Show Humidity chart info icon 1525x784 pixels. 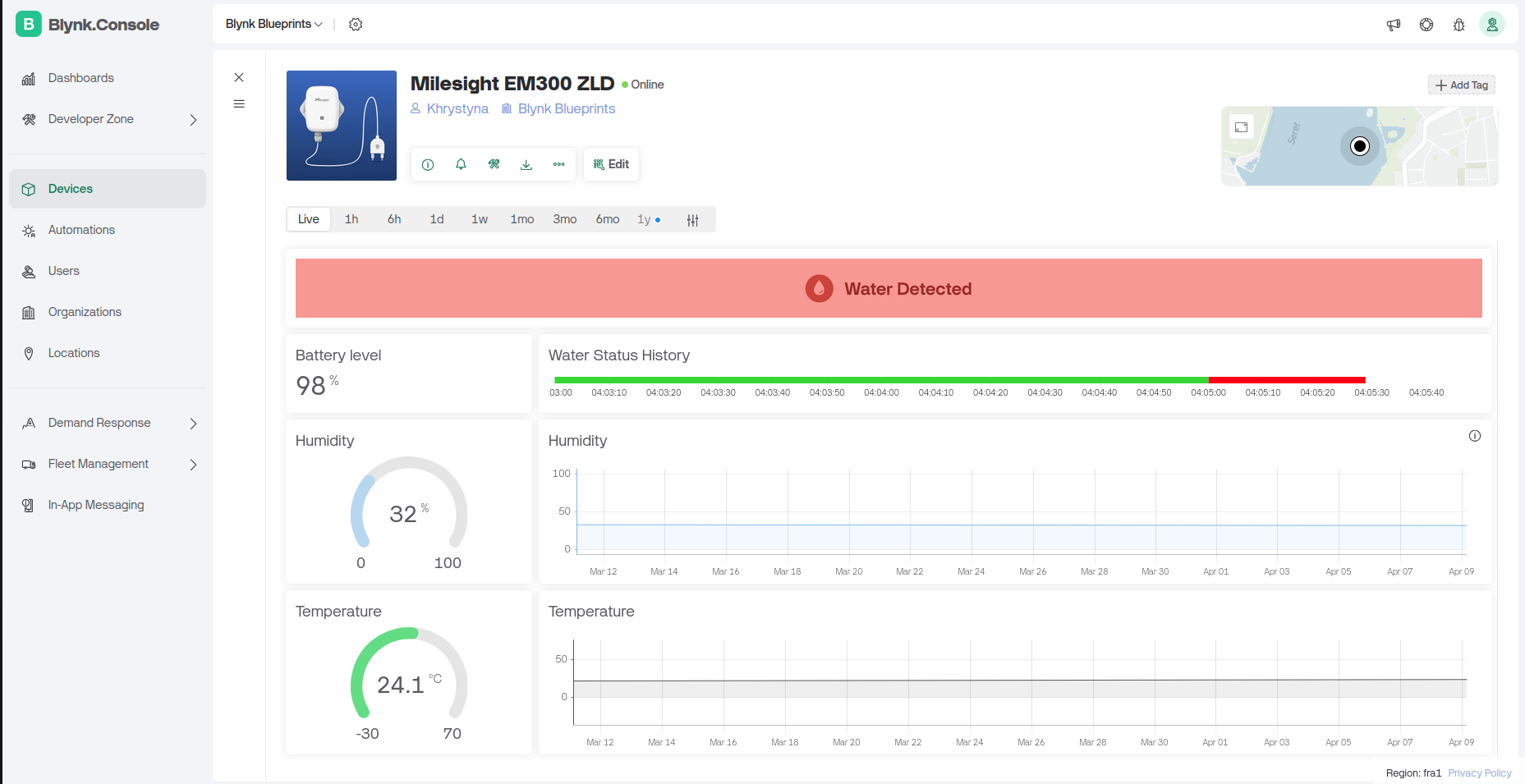[x=1475, y=436]
